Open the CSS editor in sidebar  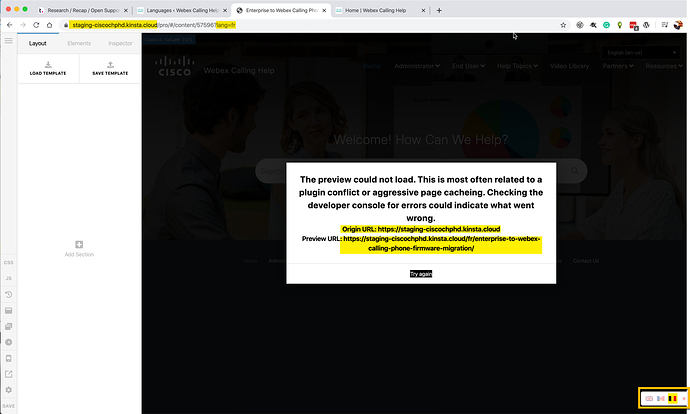click(x=8, y=263)
